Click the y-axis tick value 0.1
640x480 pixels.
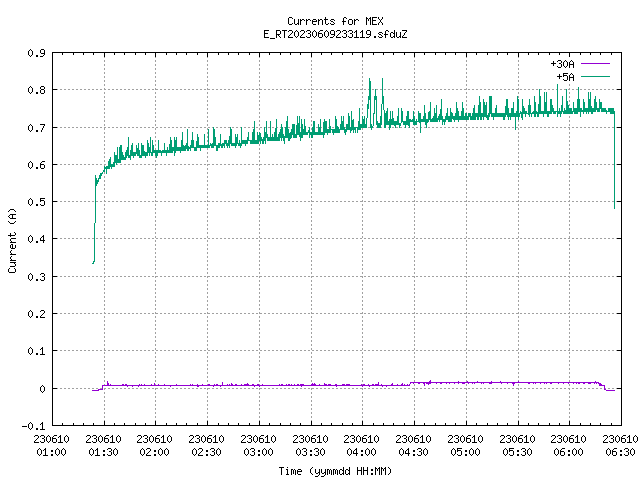(36, 351)
